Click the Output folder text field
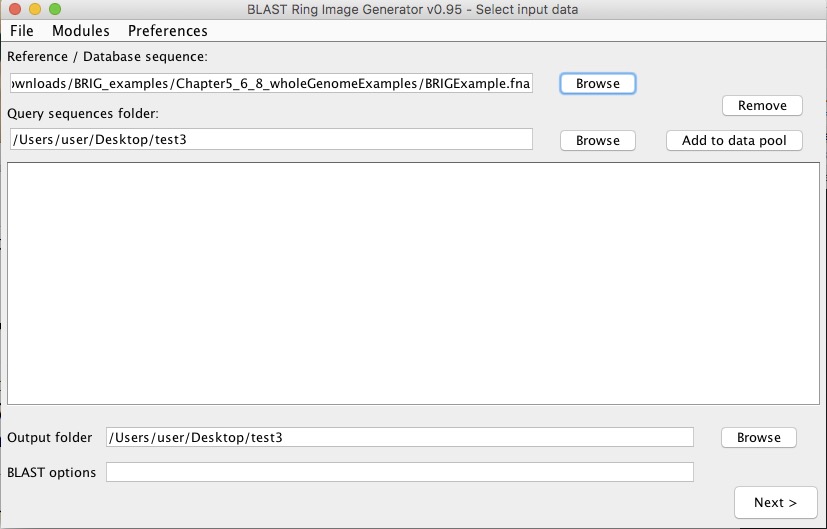827x529 pixels. (x=400, y=437)
